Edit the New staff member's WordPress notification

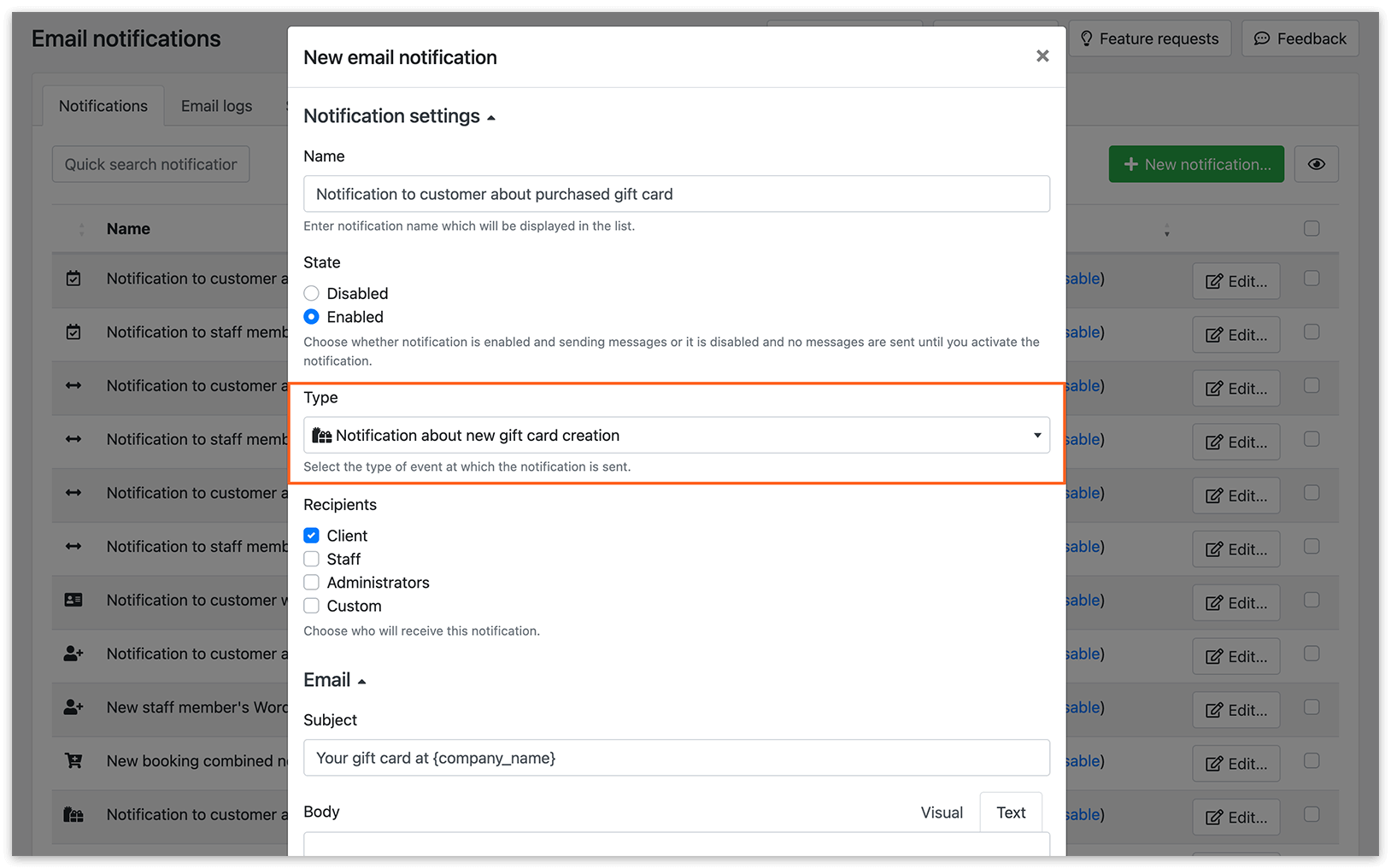[x=1236, y=710]
